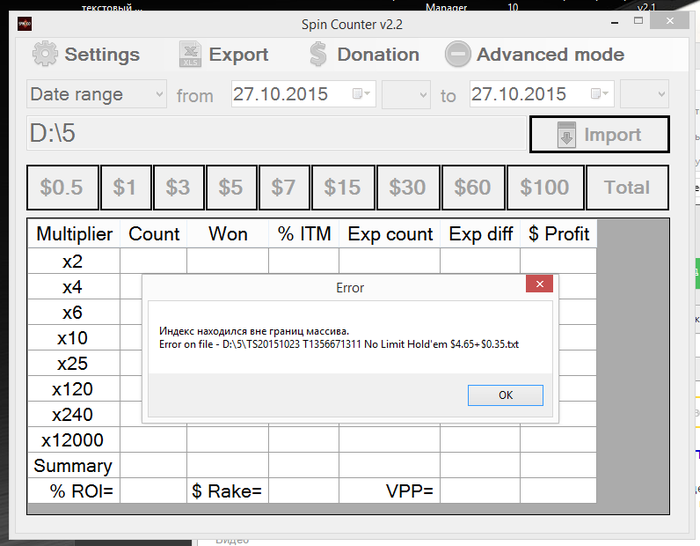Click the x6 multiplier row

coord(72,313)
